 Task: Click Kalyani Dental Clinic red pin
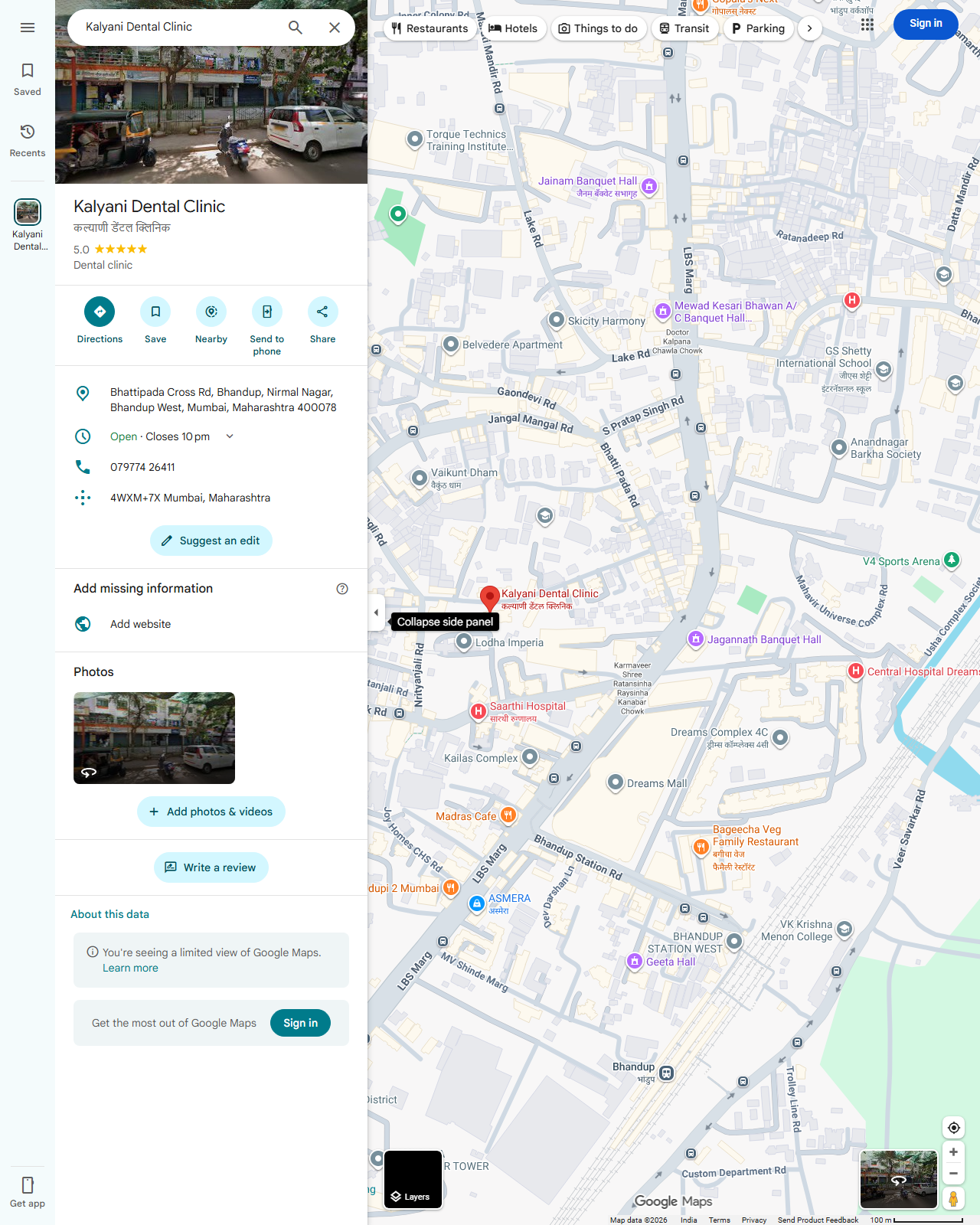point(490,598)
